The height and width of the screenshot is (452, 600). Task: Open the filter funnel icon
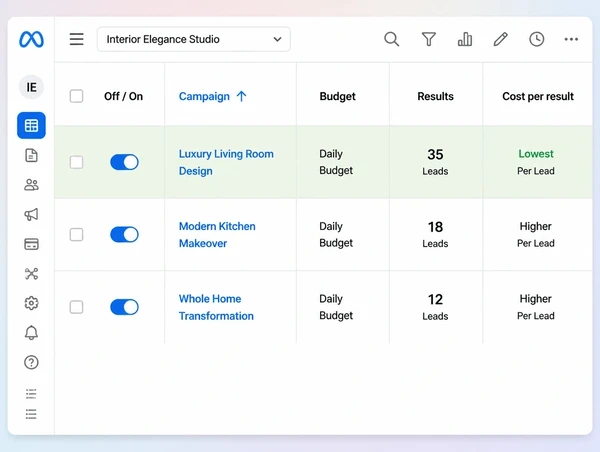pyautogui.click(x=429, y=39)
